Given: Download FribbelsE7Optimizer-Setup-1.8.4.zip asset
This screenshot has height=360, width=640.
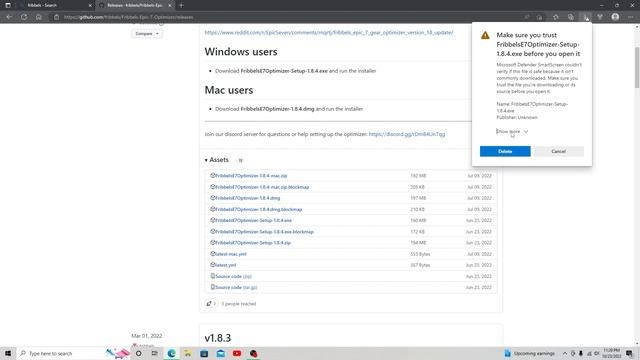Looking at the screenshot, I should (253, 243).
